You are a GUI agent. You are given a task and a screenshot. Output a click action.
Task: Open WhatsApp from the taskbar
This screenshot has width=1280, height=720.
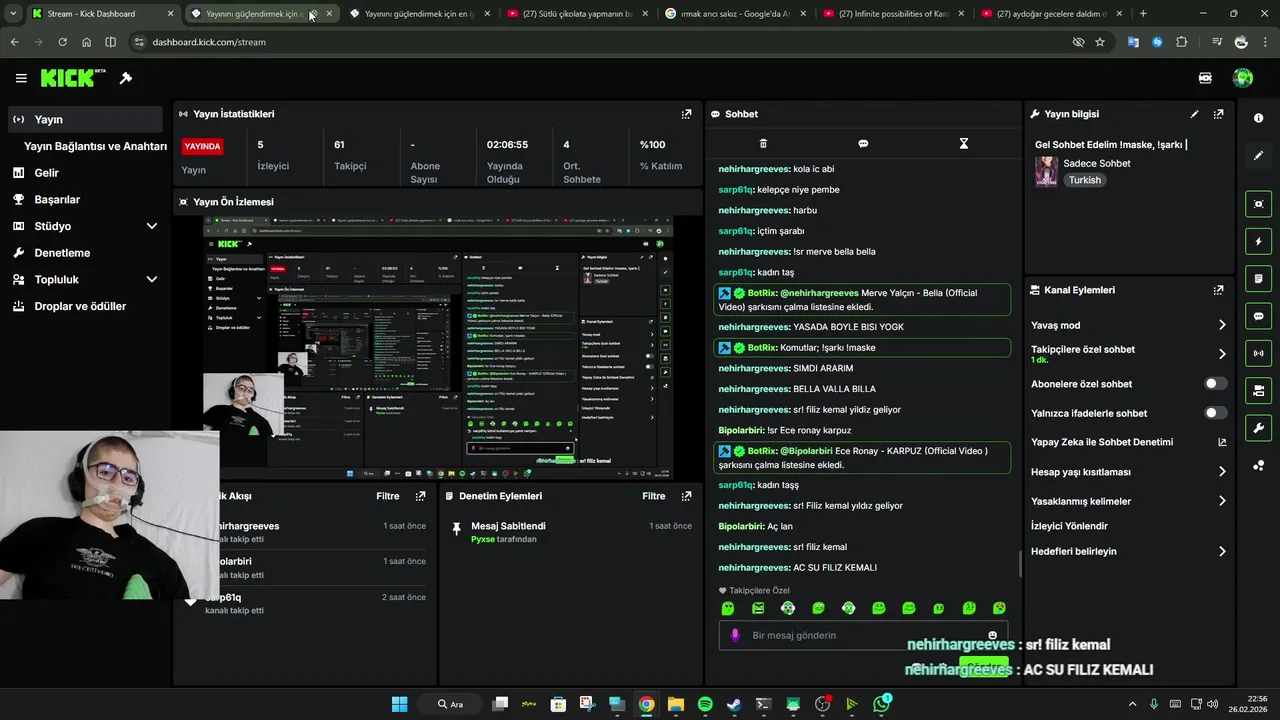pos(881,704)
